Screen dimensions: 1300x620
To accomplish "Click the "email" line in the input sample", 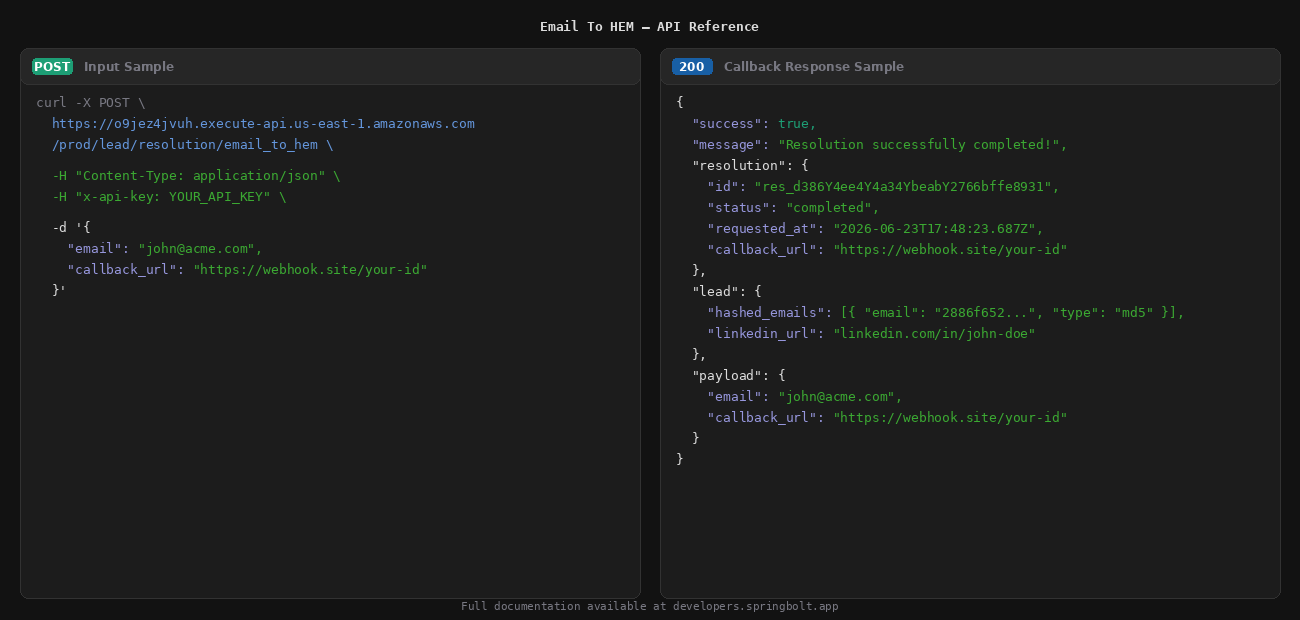I will (x=165, y=249).
